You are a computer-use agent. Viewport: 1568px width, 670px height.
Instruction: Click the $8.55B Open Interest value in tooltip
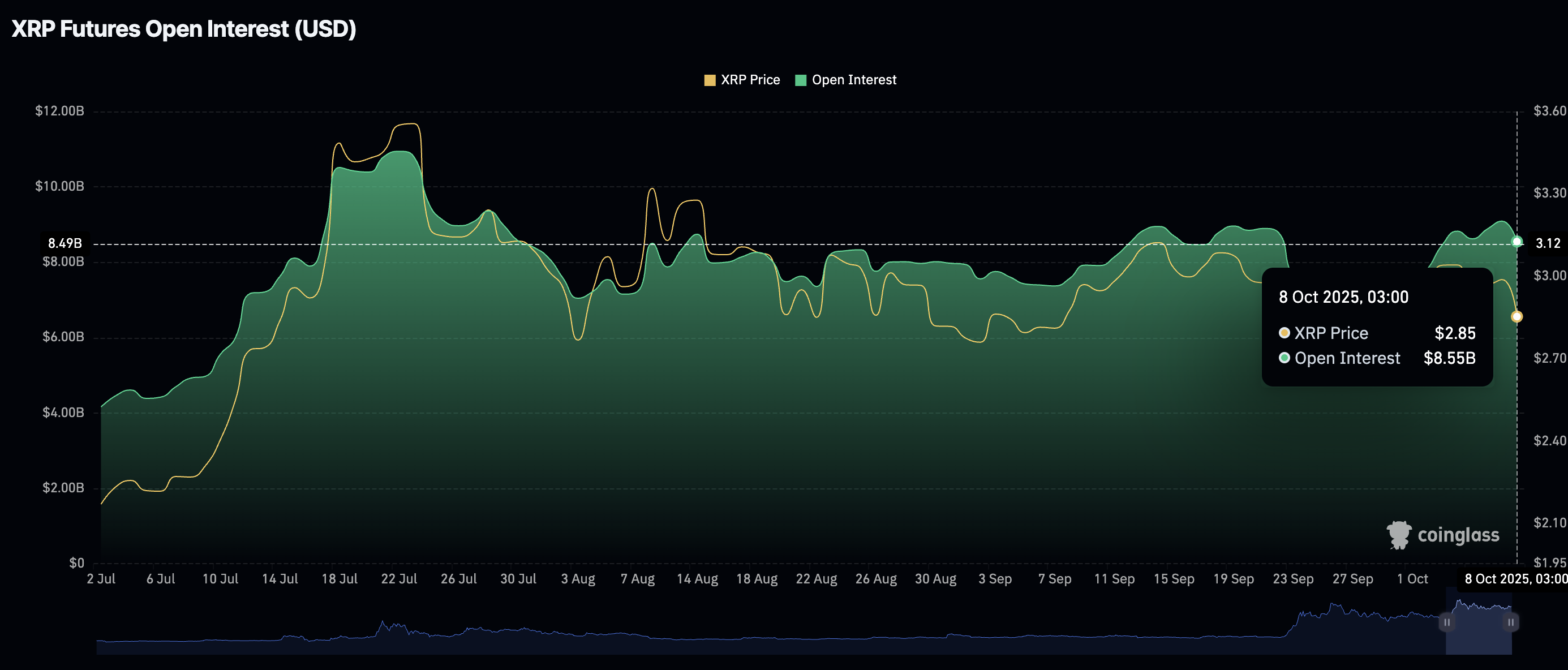1451,358
